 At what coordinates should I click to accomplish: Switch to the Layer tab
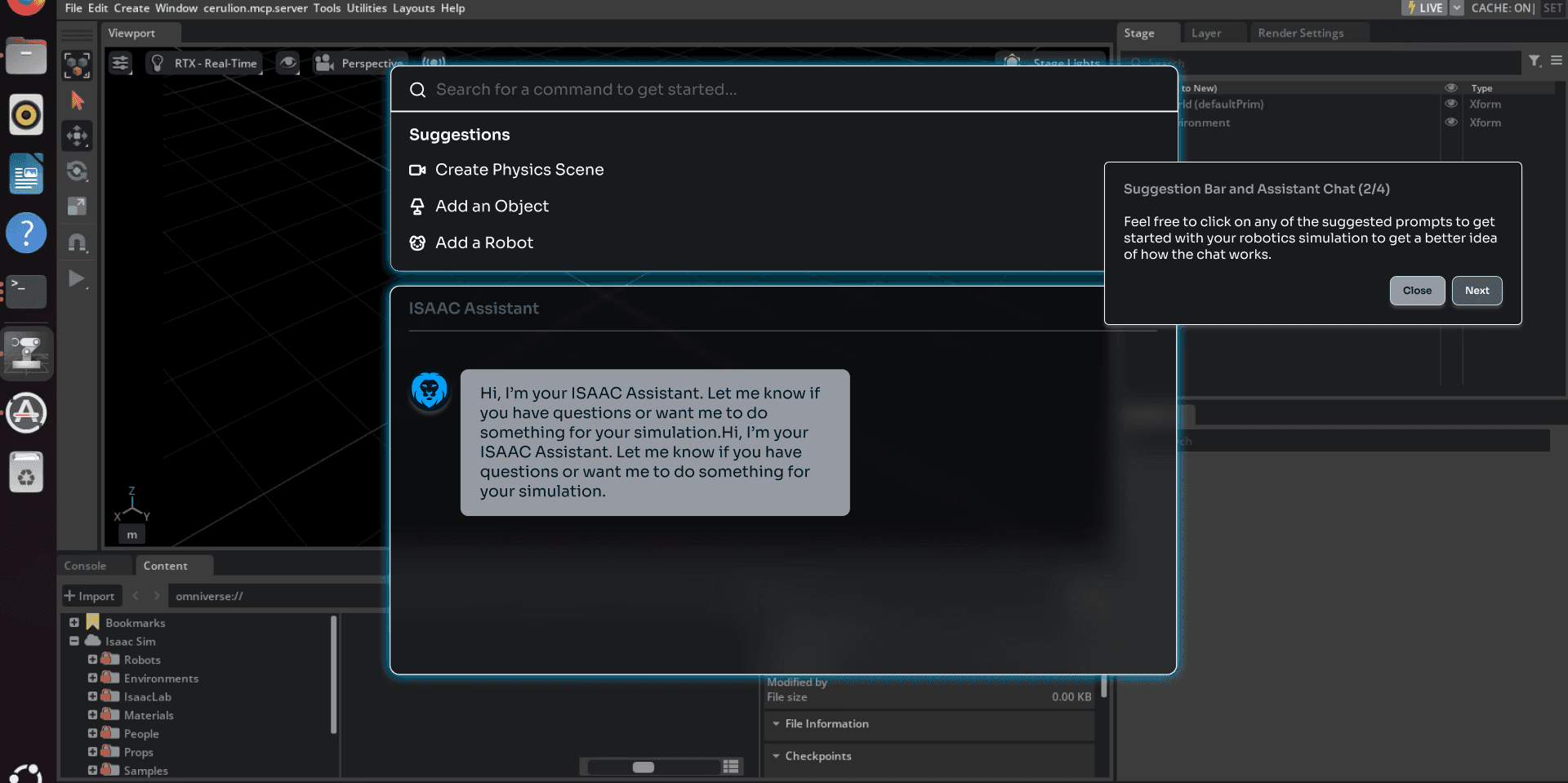1206,33
